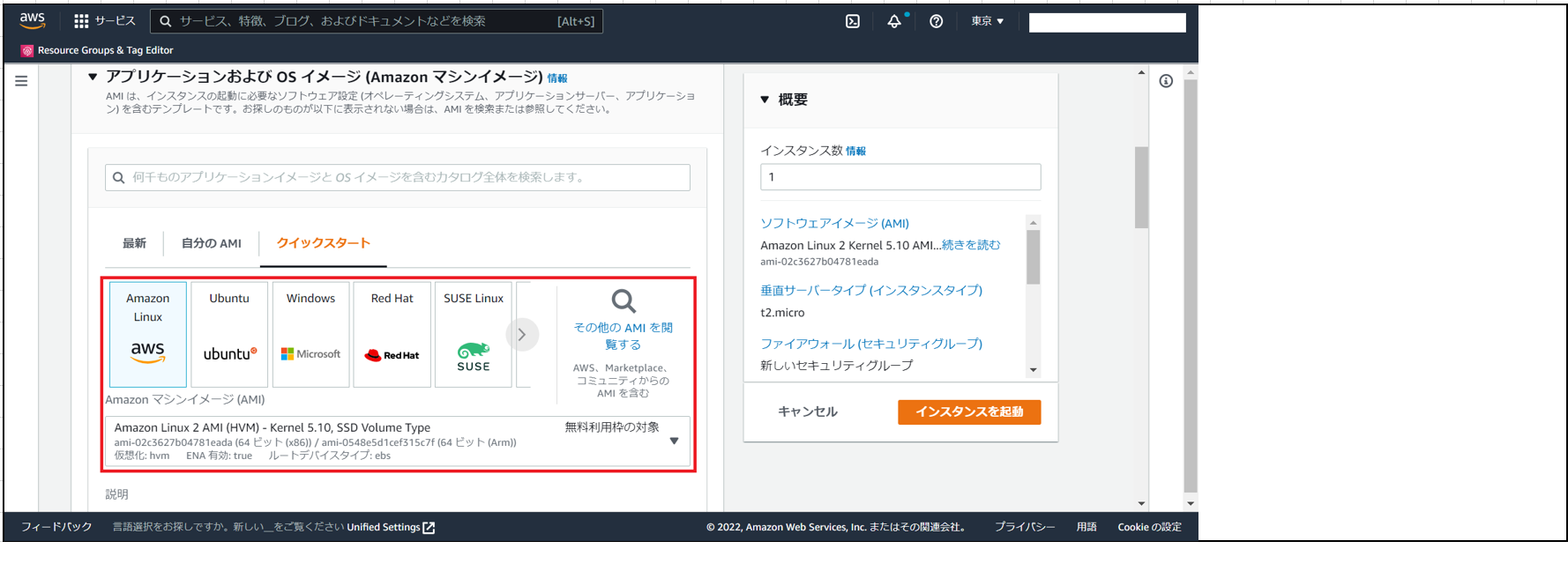This screenshot has height=571, width=1568.
Task: Select the Amazon Linux AMI tile
Action: 148,334
